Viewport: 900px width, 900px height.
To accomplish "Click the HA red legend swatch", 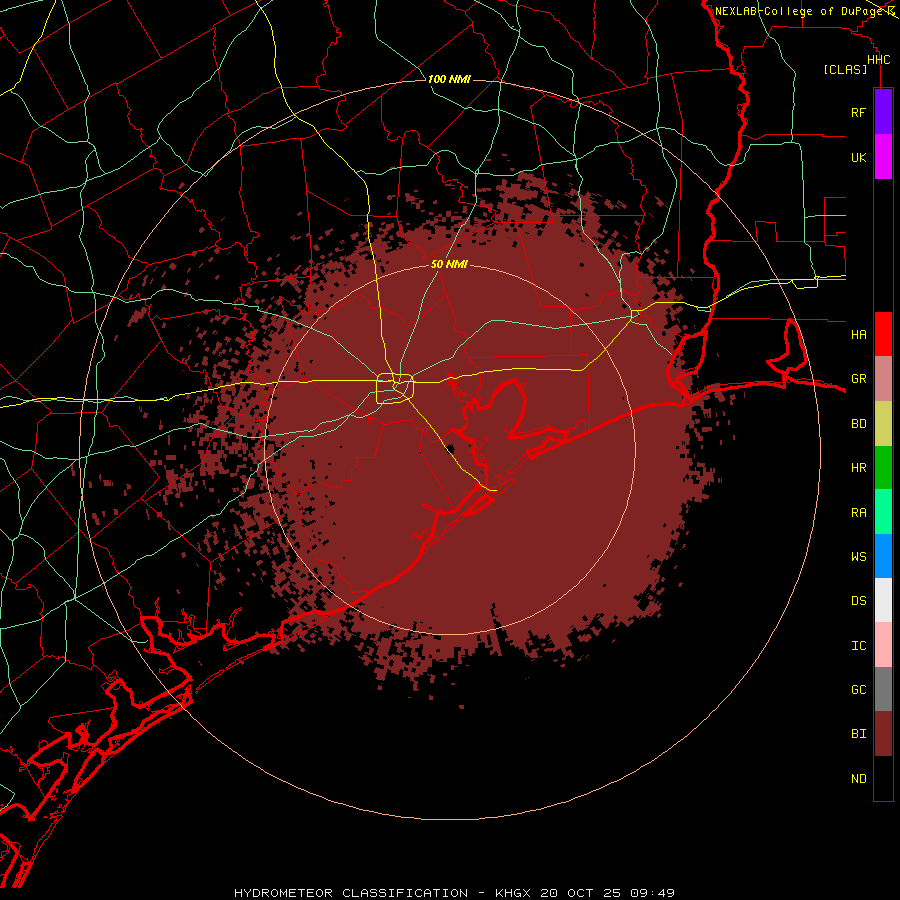I will pos(883,334).
